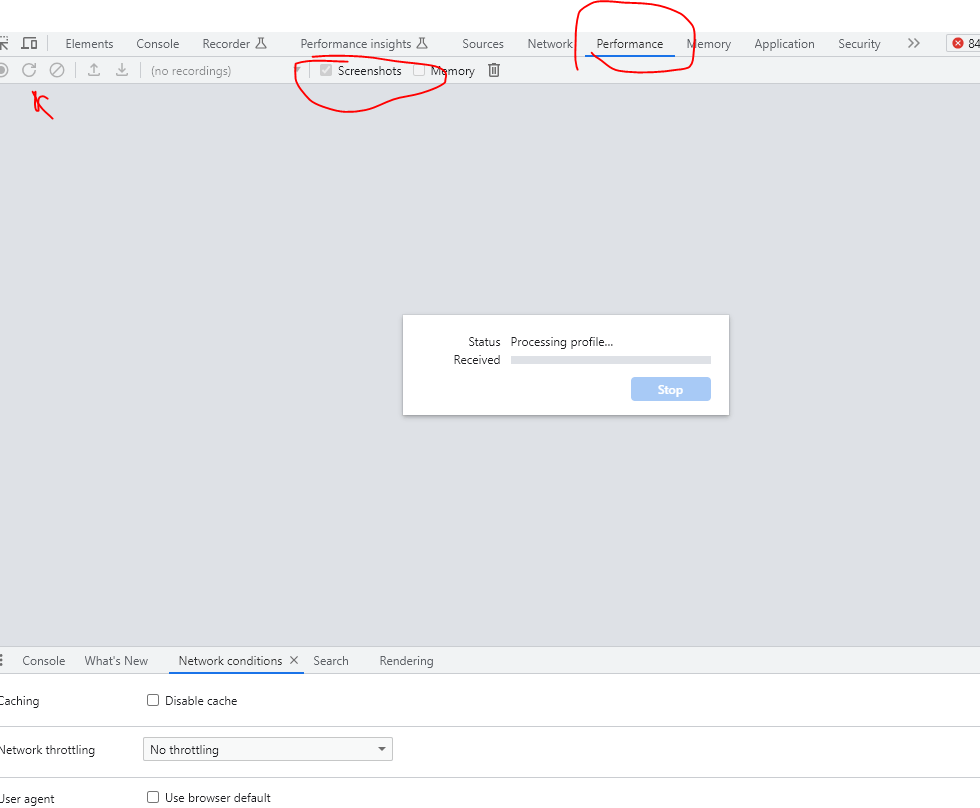Expand the more tabs chevron menu

pos(913,43)
